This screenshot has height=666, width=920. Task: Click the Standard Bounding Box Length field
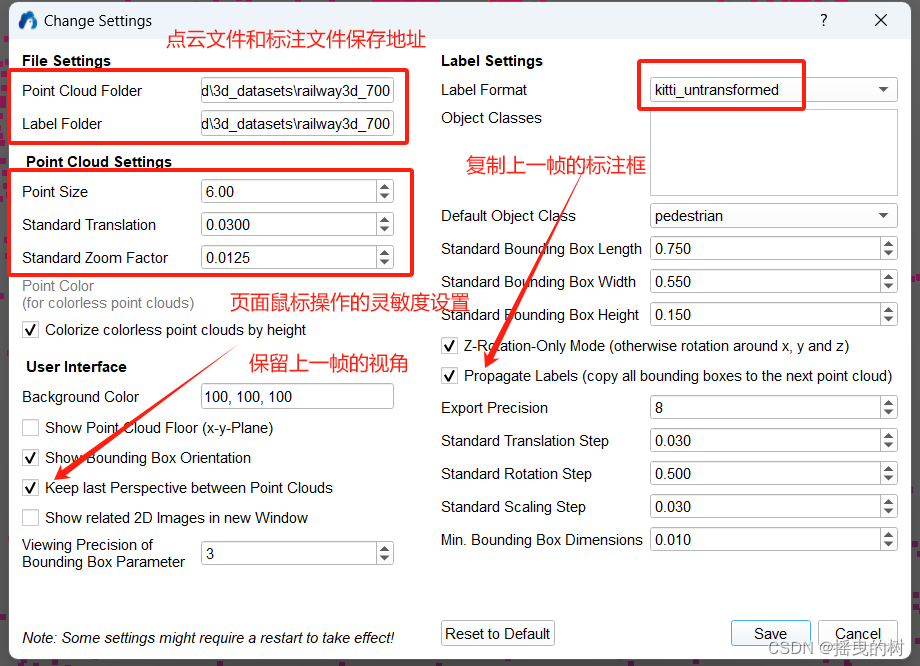tap(765, 249)
